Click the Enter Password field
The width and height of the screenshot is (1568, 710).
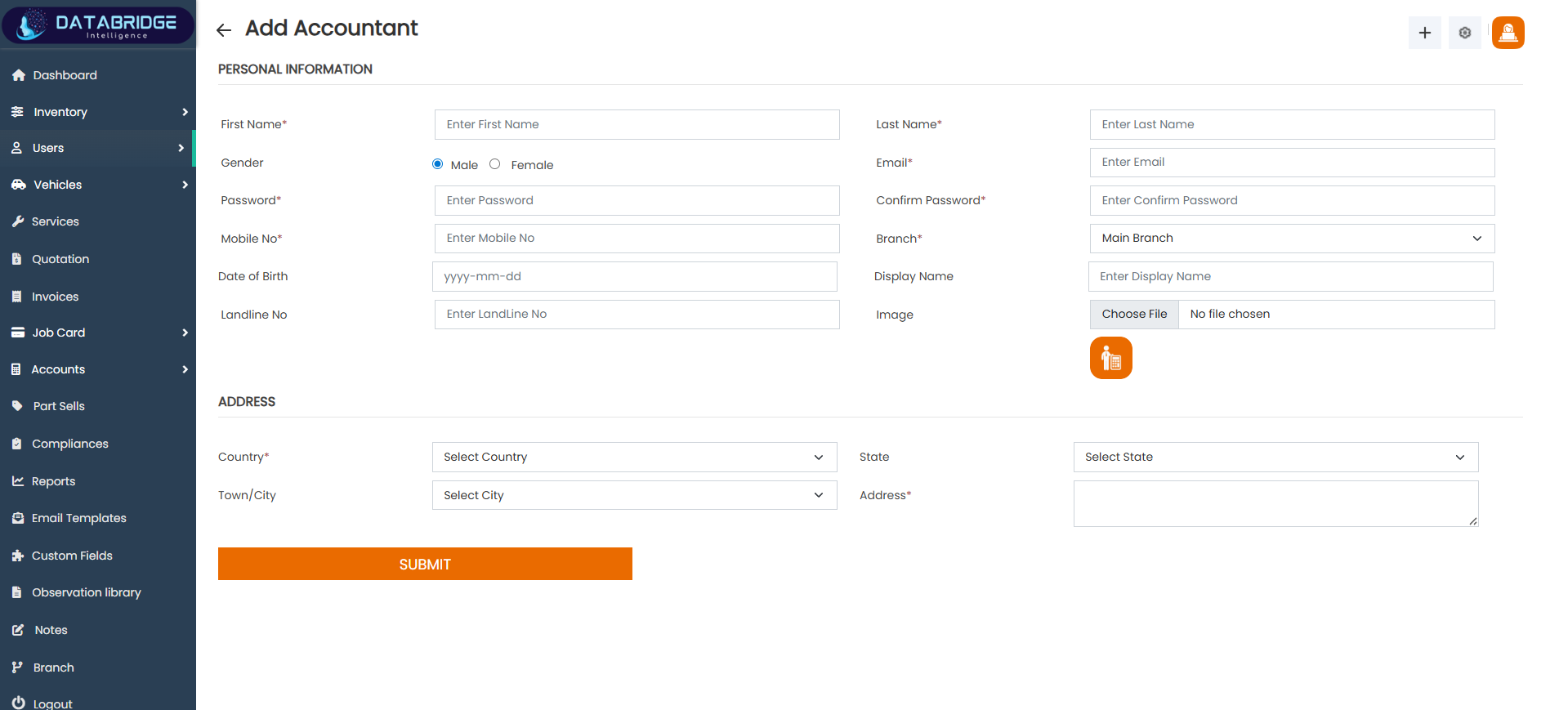click(637, 200)
